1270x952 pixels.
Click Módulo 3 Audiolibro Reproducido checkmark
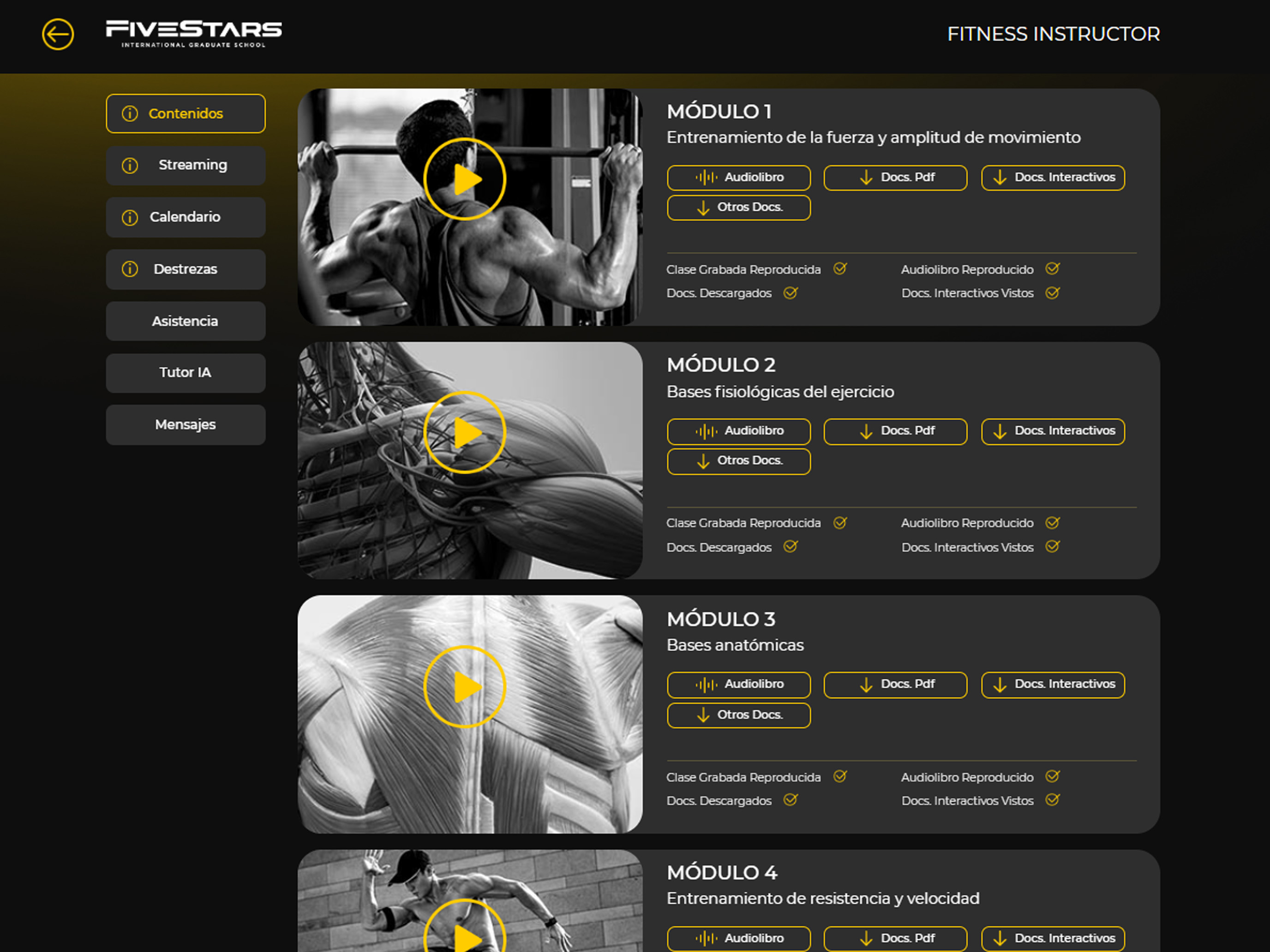pyautogui.click(x=1052, y=776)
